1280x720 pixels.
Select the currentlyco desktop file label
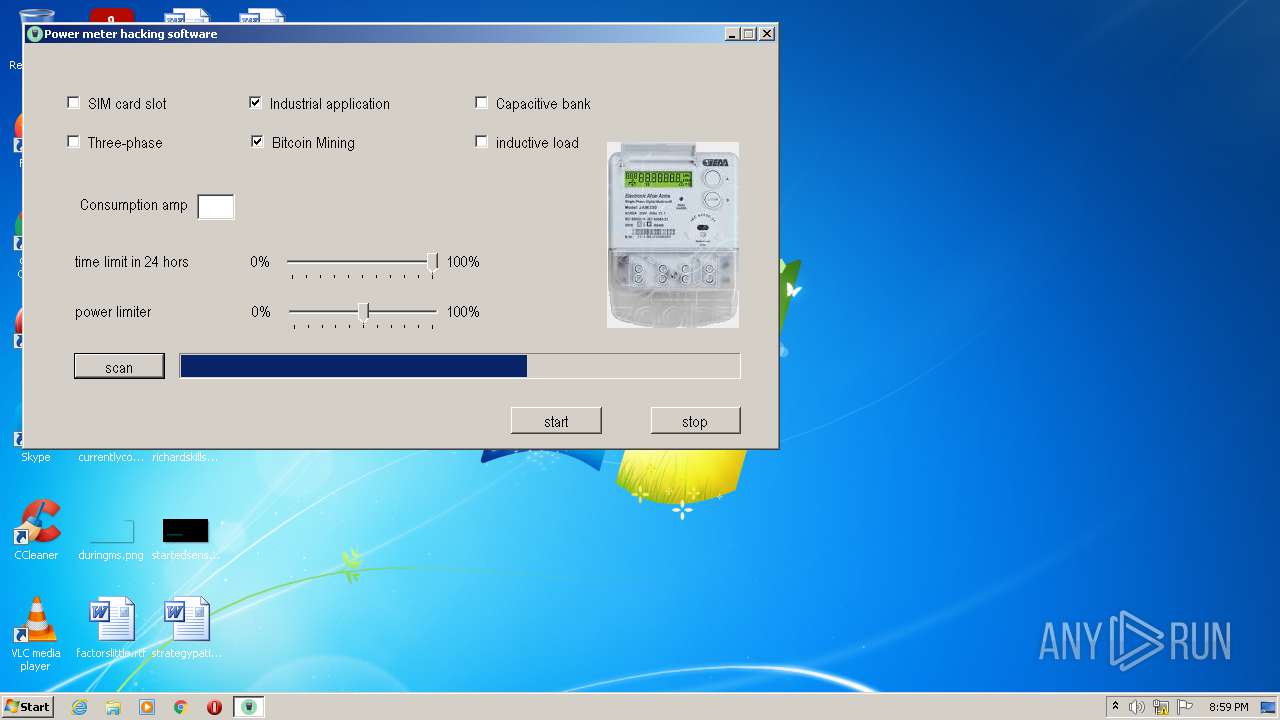(x=111, y=457)
